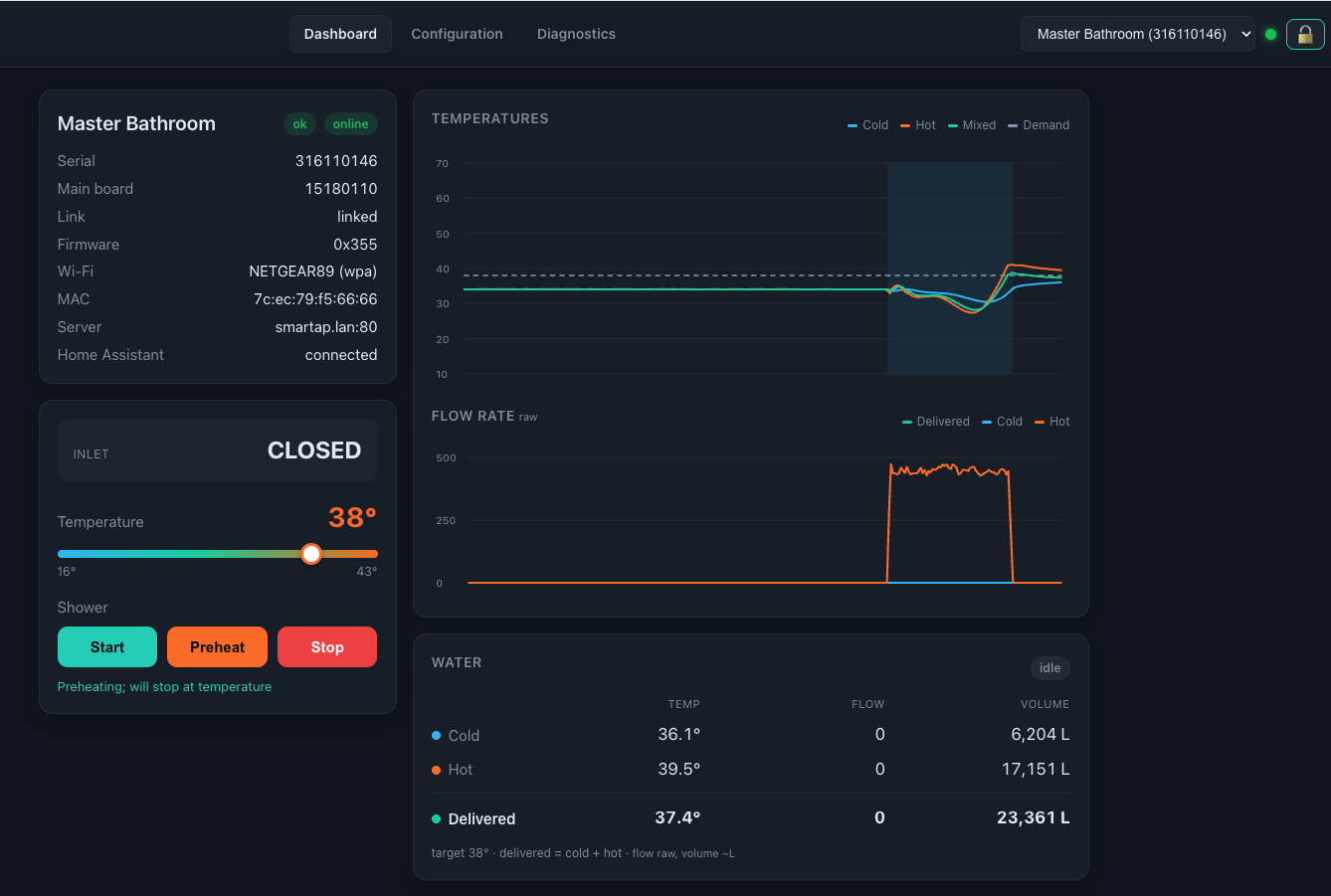Open the Master Bathroom device dropdown
Viewport: 1331px width, 896px height.
(1138, 34)
